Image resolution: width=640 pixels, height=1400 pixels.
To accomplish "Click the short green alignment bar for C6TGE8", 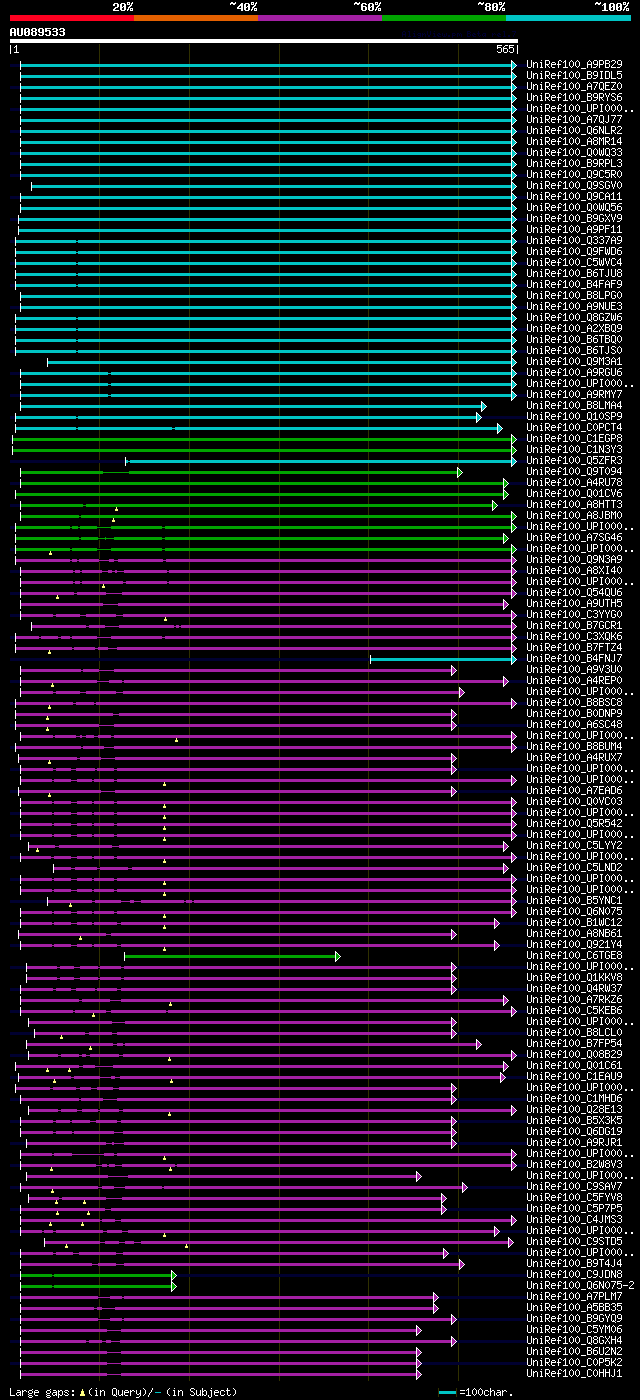I will 232,956.
